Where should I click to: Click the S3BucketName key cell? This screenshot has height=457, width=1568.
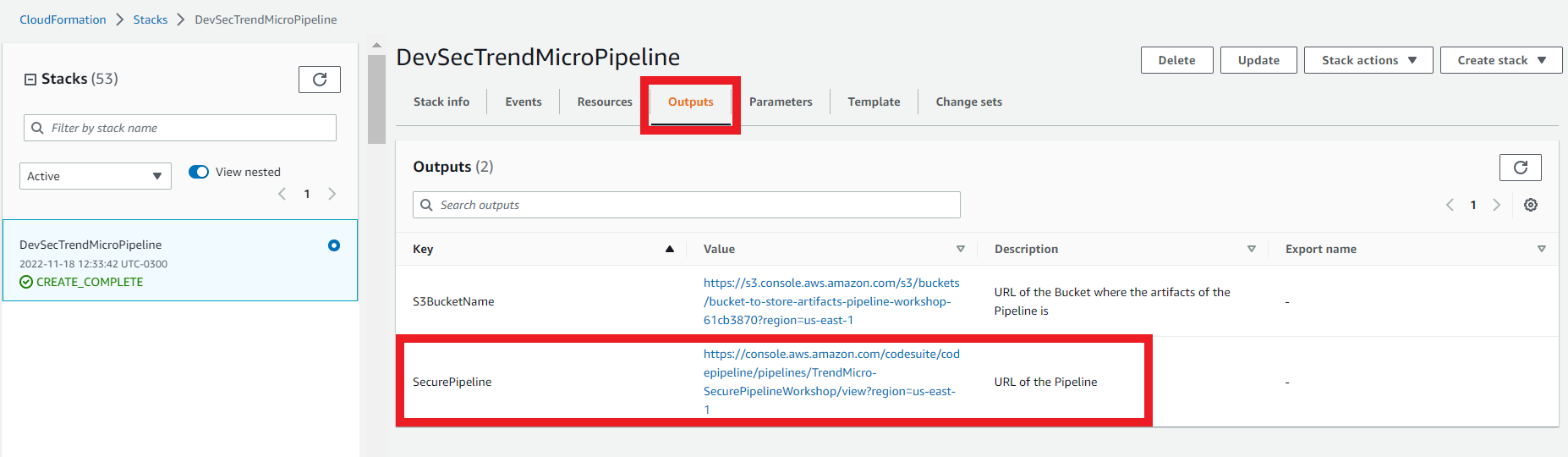[453, 301]
